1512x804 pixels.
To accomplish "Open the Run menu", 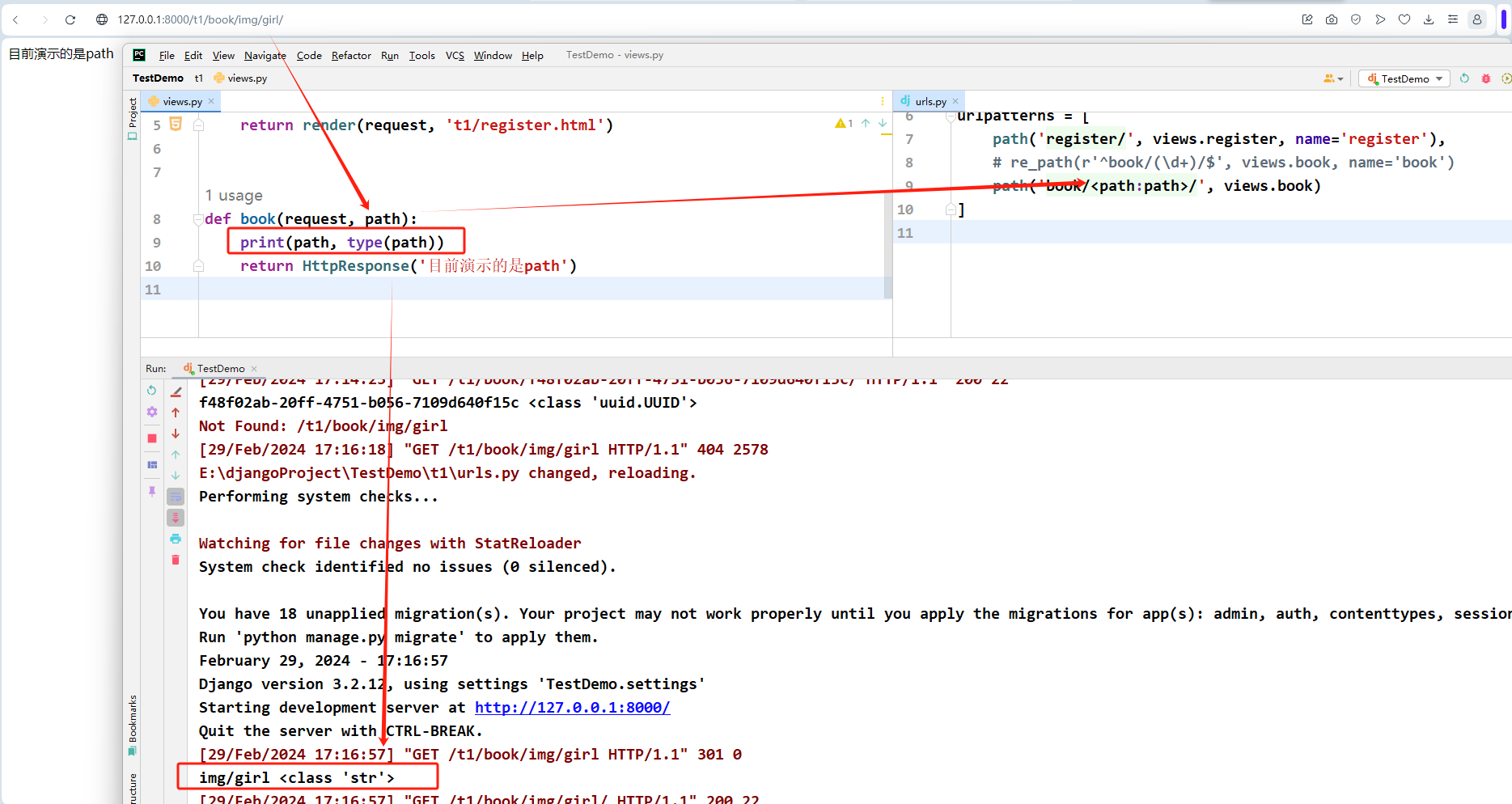I will pos(390,55).
